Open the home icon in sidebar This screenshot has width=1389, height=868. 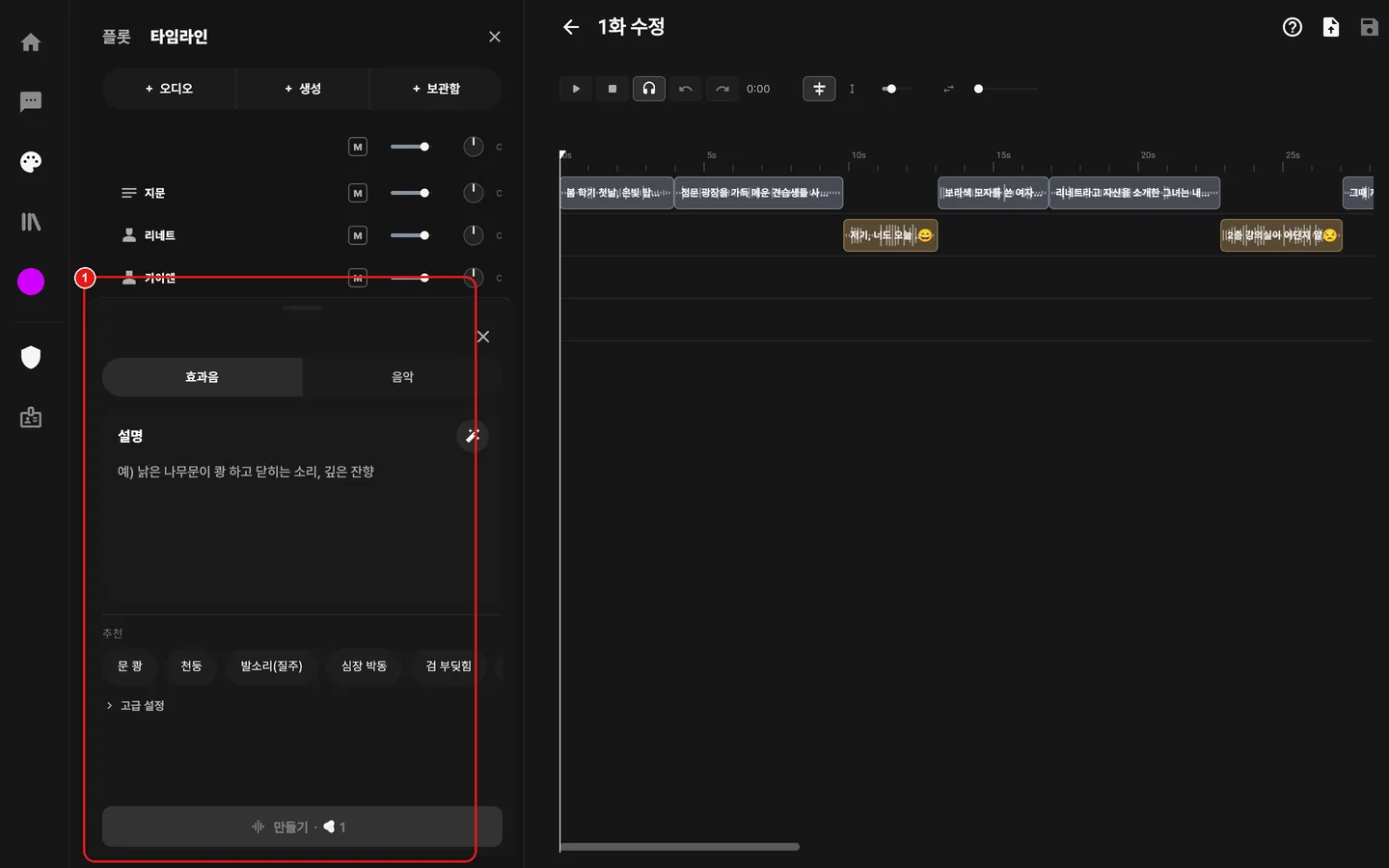click(31, 42)
